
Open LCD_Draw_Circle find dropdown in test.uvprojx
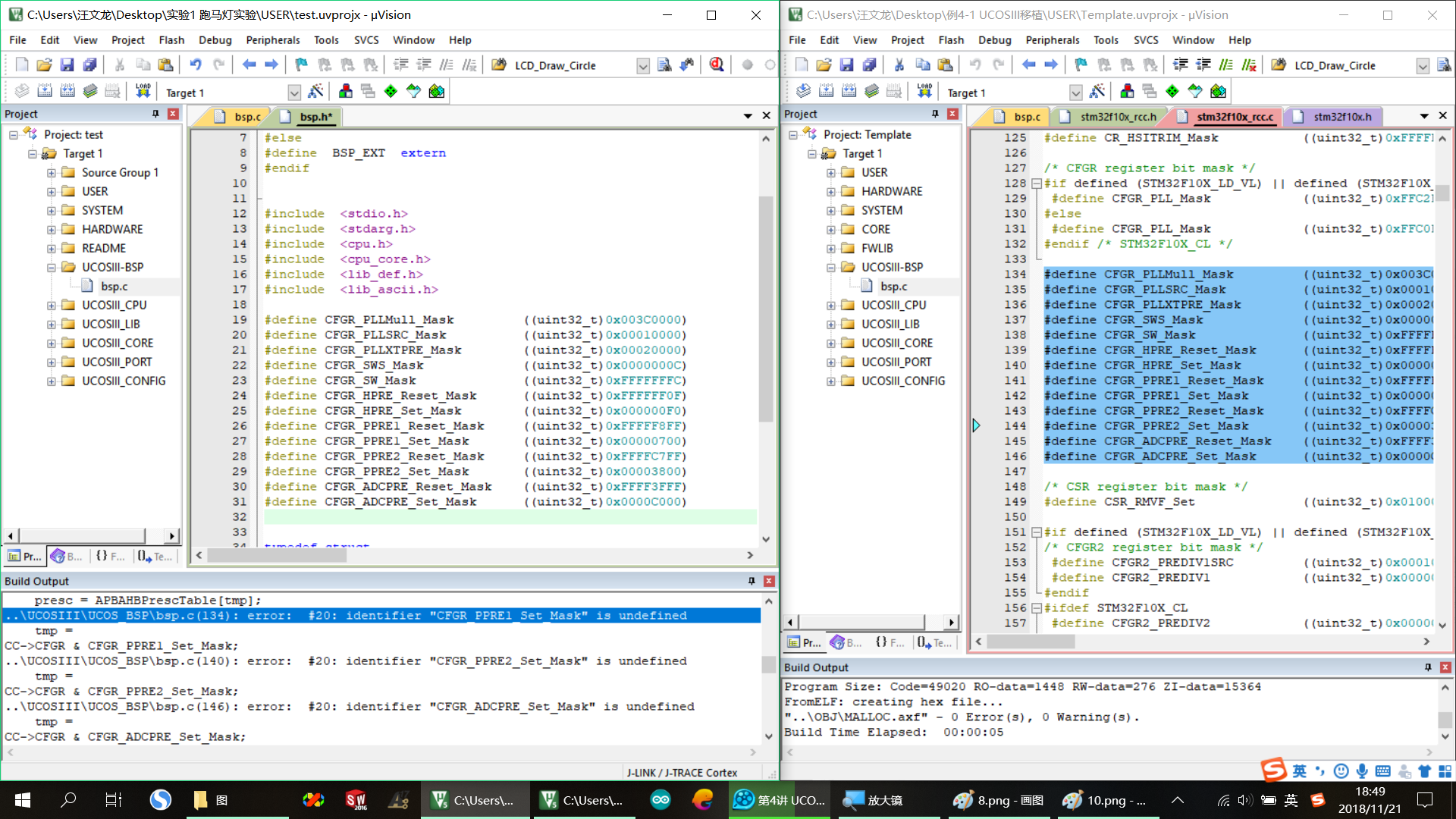(643, 66)
